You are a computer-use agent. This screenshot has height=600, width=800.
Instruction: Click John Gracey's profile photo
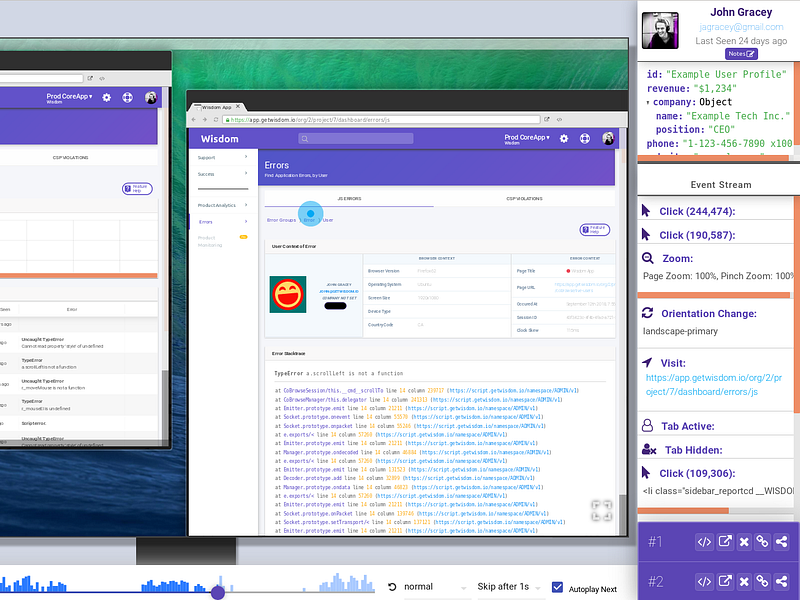pos(660,31)
